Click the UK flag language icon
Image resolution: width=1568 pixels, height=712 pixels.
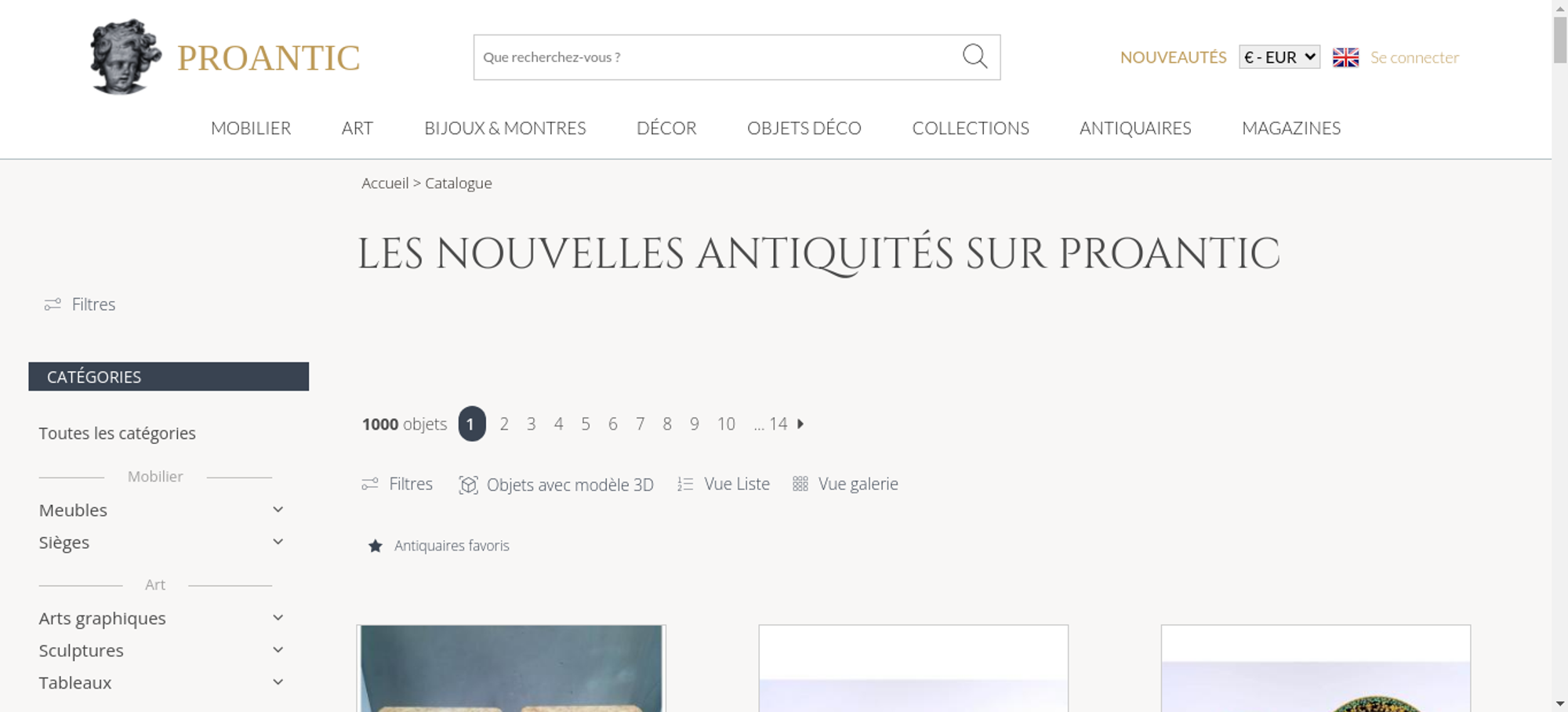click(1345, 57)
